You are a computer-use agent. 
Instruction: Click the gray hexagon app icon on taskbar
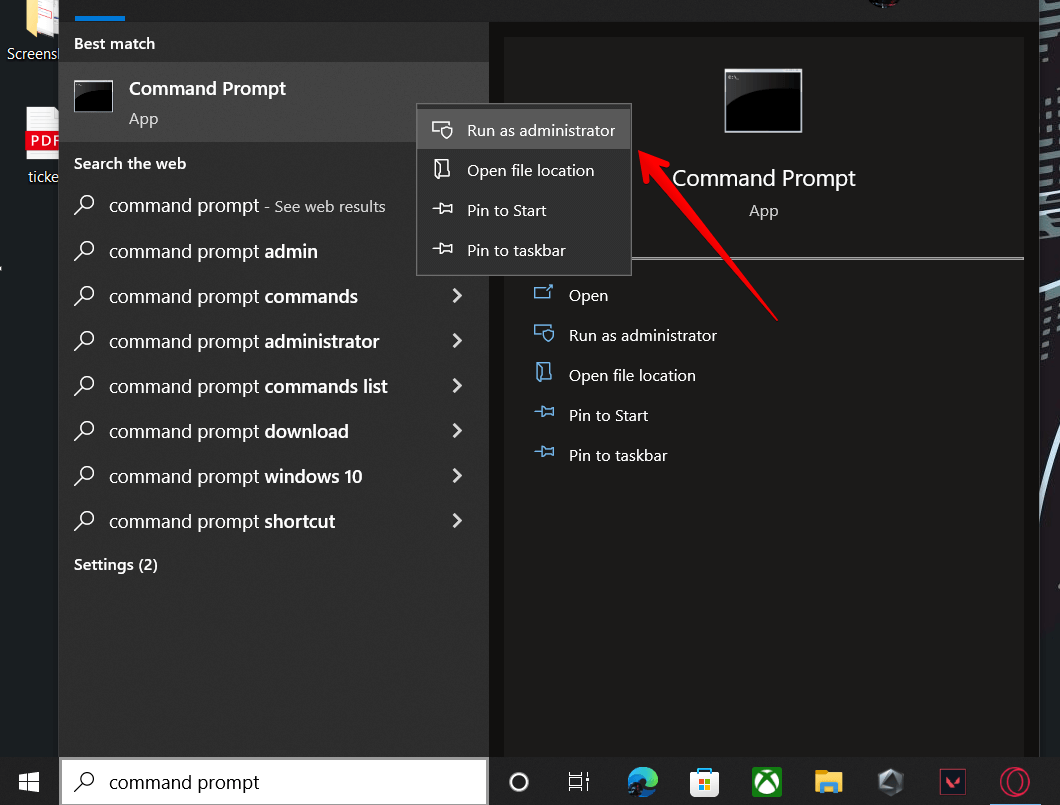(x=890, y=782)
